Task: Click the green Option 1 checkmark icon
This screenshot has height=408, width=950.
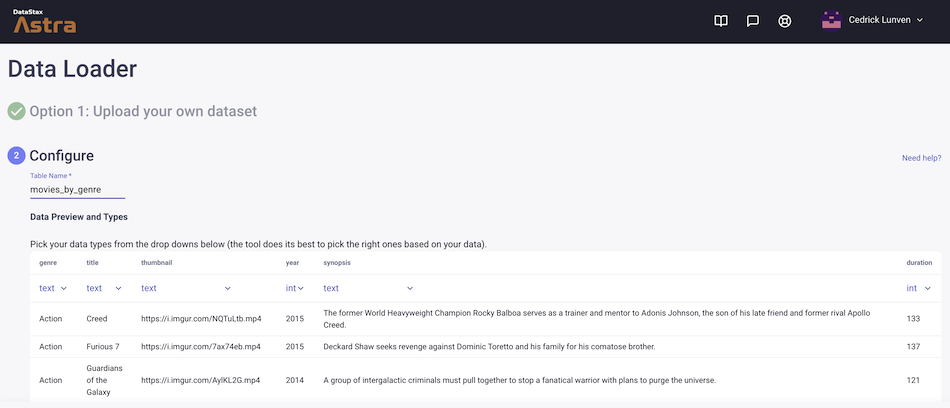Action: pos(17,111)
